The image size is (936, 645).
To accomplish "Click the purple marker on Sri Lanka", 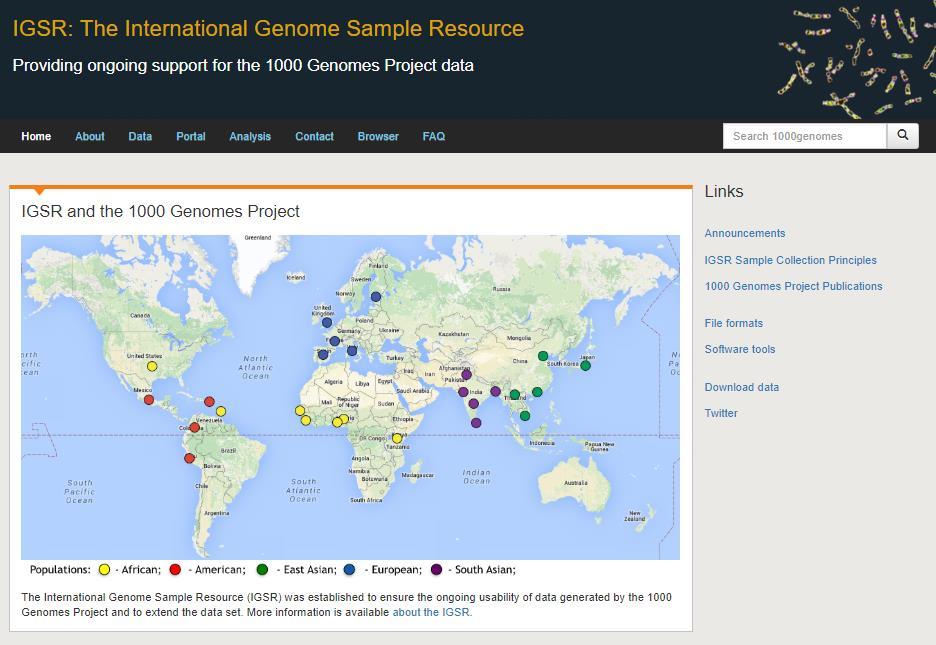I will (476, 423).
